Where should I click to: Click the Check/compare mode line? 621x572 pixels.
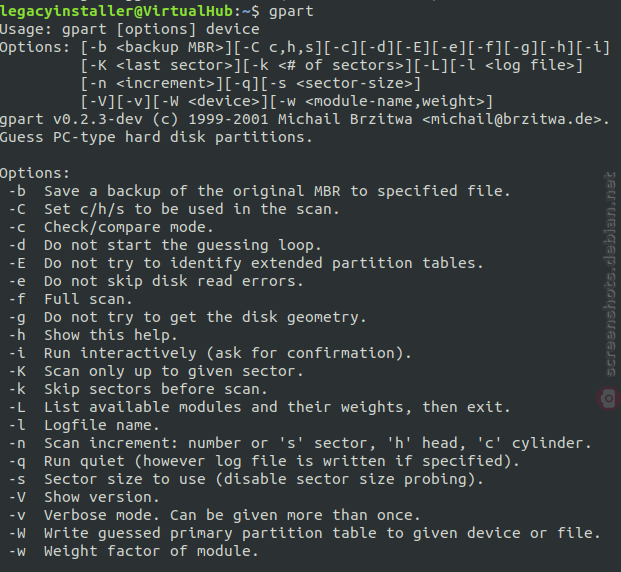click(x=111, y=228)
